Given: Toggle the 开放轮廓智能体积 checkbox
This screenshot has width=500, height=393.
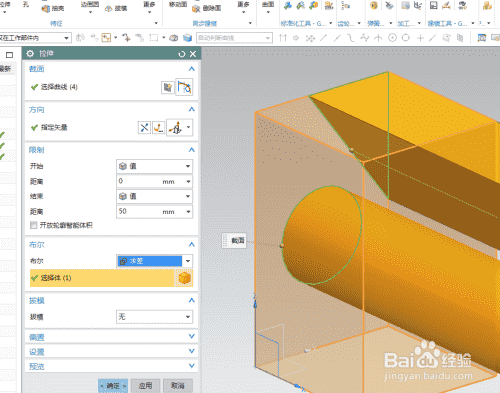Looking at the screenshot, I should (x=33, y=225).
